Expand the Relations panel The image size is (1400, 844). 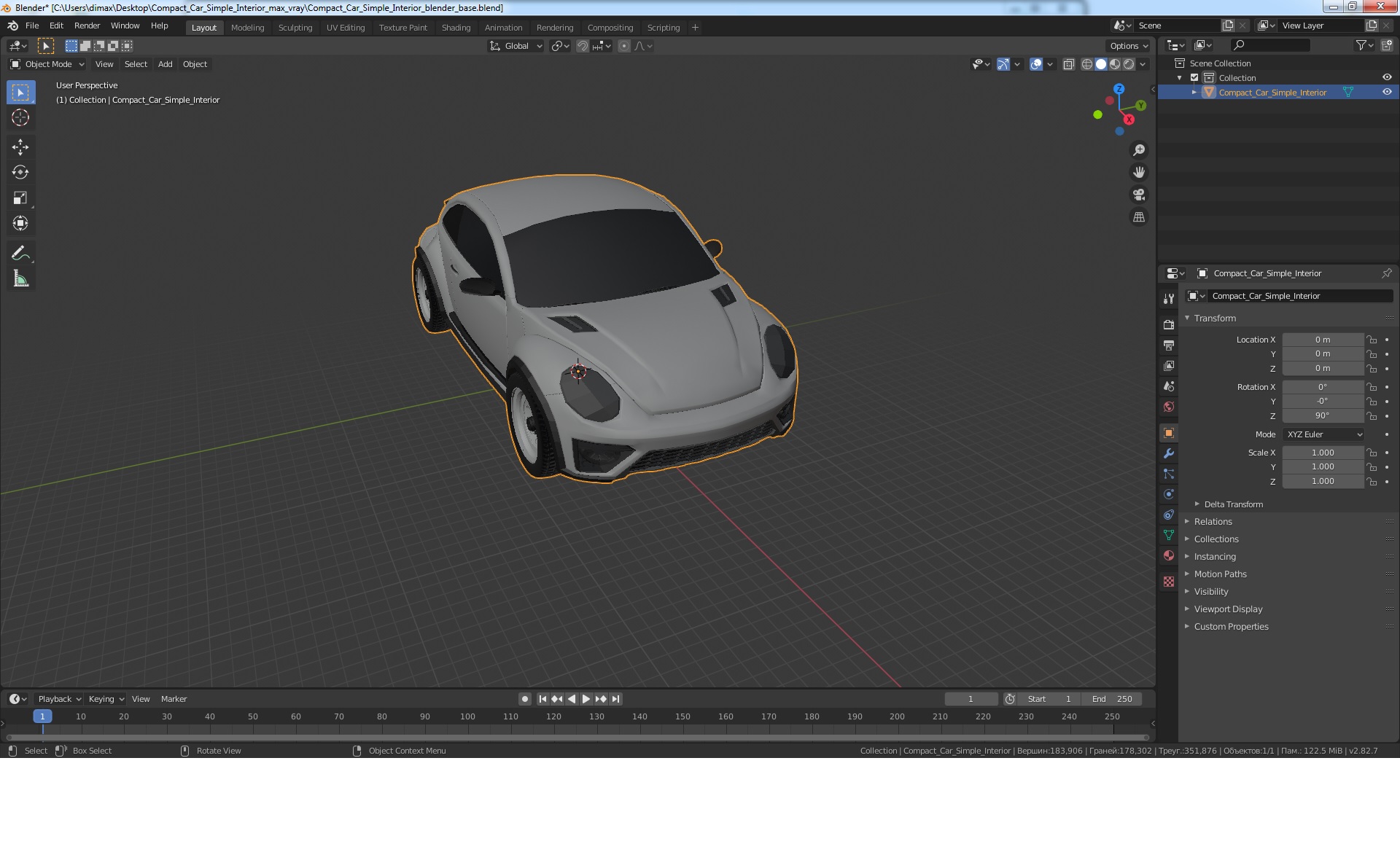coord(1213,522)
